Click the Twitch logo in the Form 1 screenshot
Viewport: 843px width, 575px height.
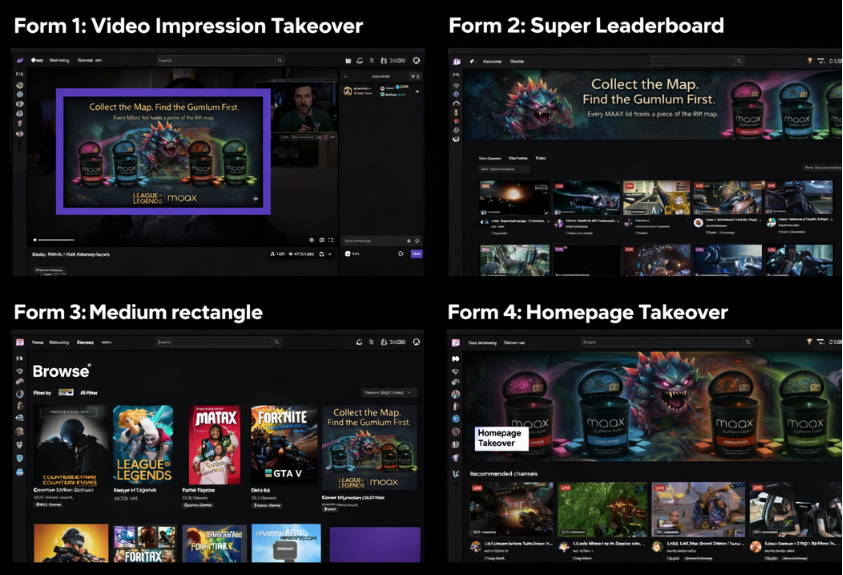(x=20, y=60)
